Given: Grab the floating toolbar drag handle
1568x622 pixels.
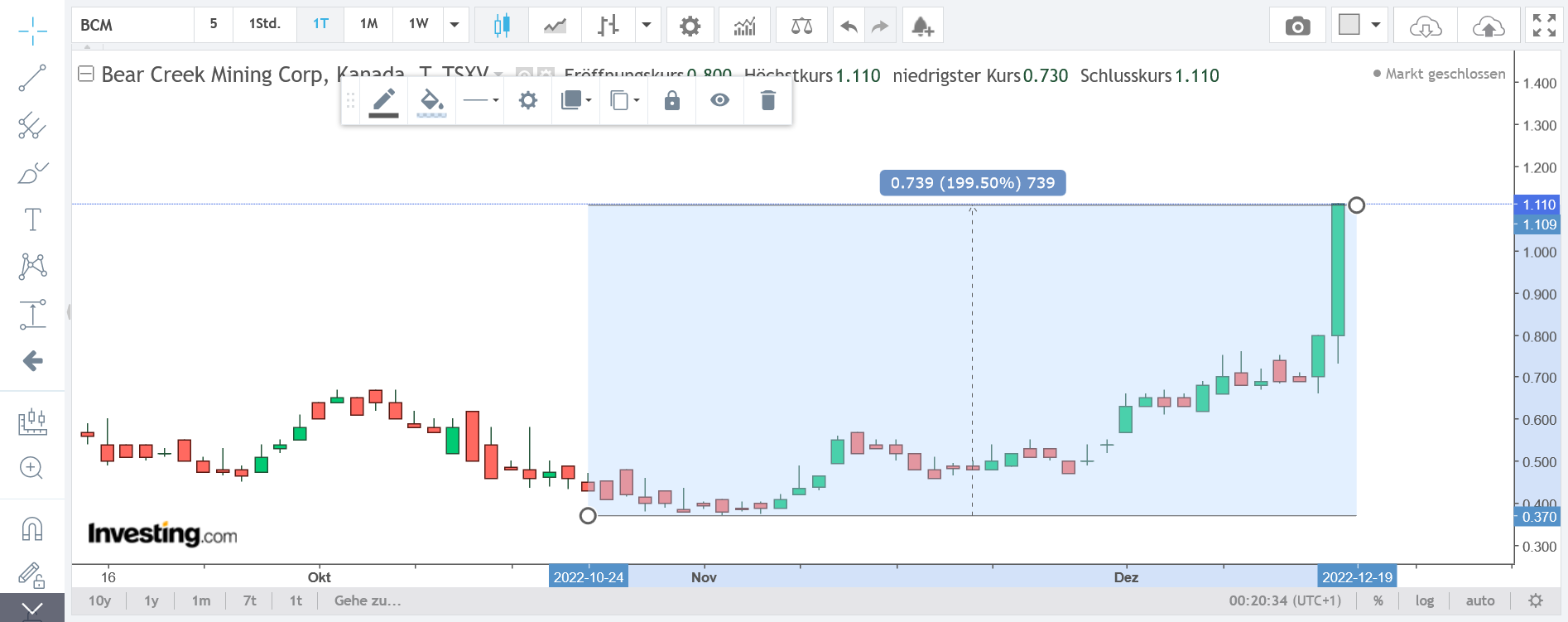Looking at the screenshot, I should pos(350,101).
